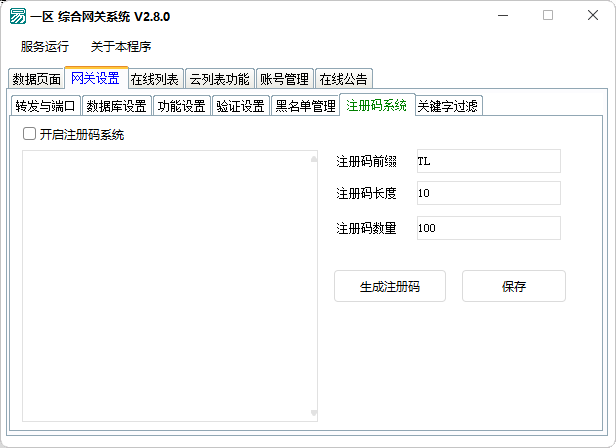
Task: Open the 验证设置 sub-tab
Action: (x=240, y=106)
